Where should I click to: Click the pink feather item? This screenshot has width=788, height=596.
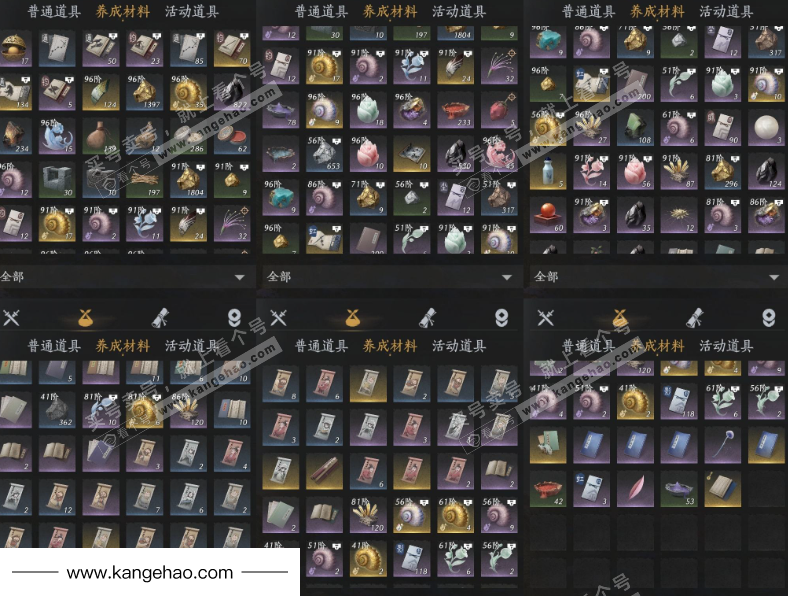click(x=635, y=488)
